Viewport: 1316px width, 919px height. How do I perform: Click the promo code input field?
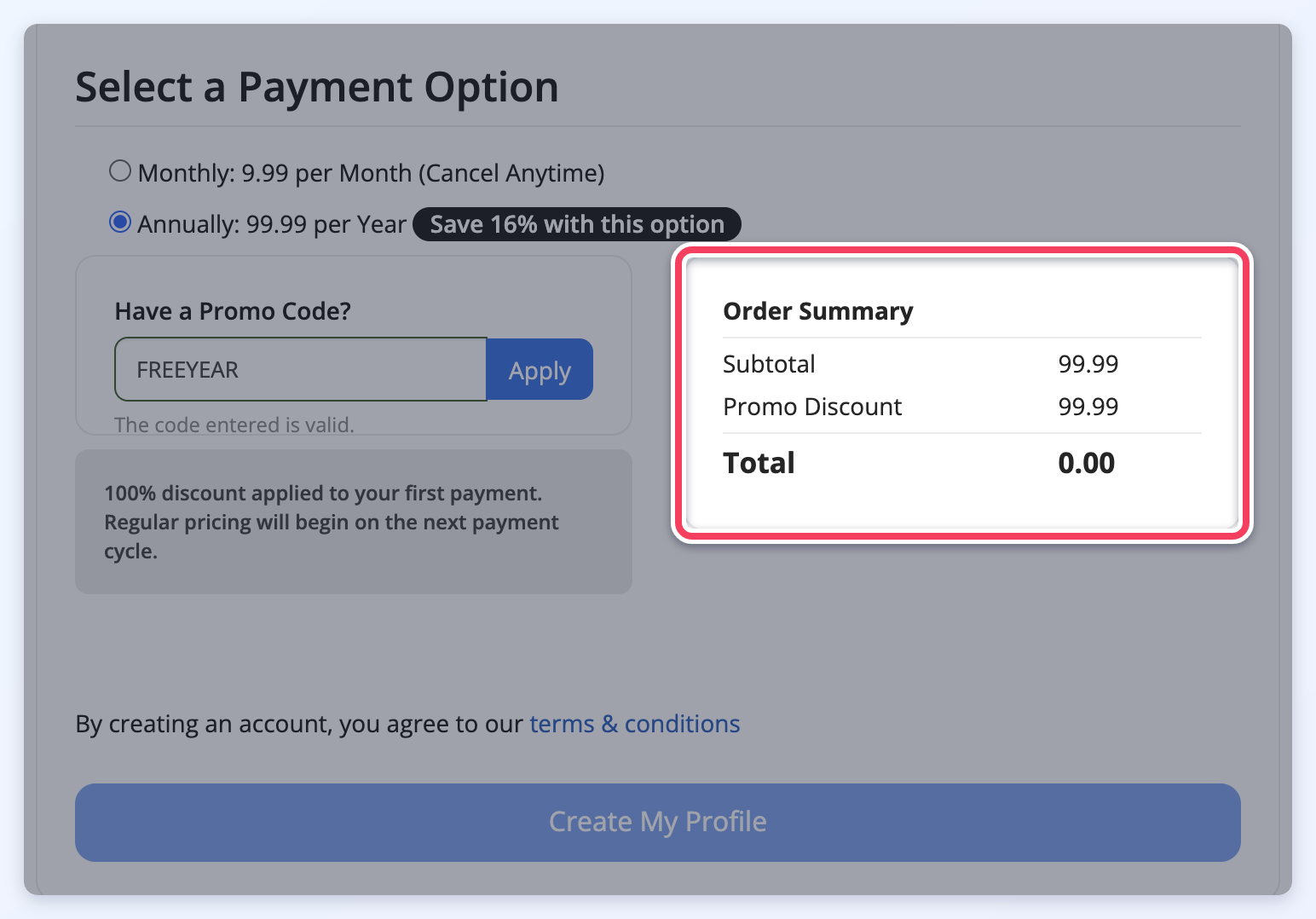[301, 369]
